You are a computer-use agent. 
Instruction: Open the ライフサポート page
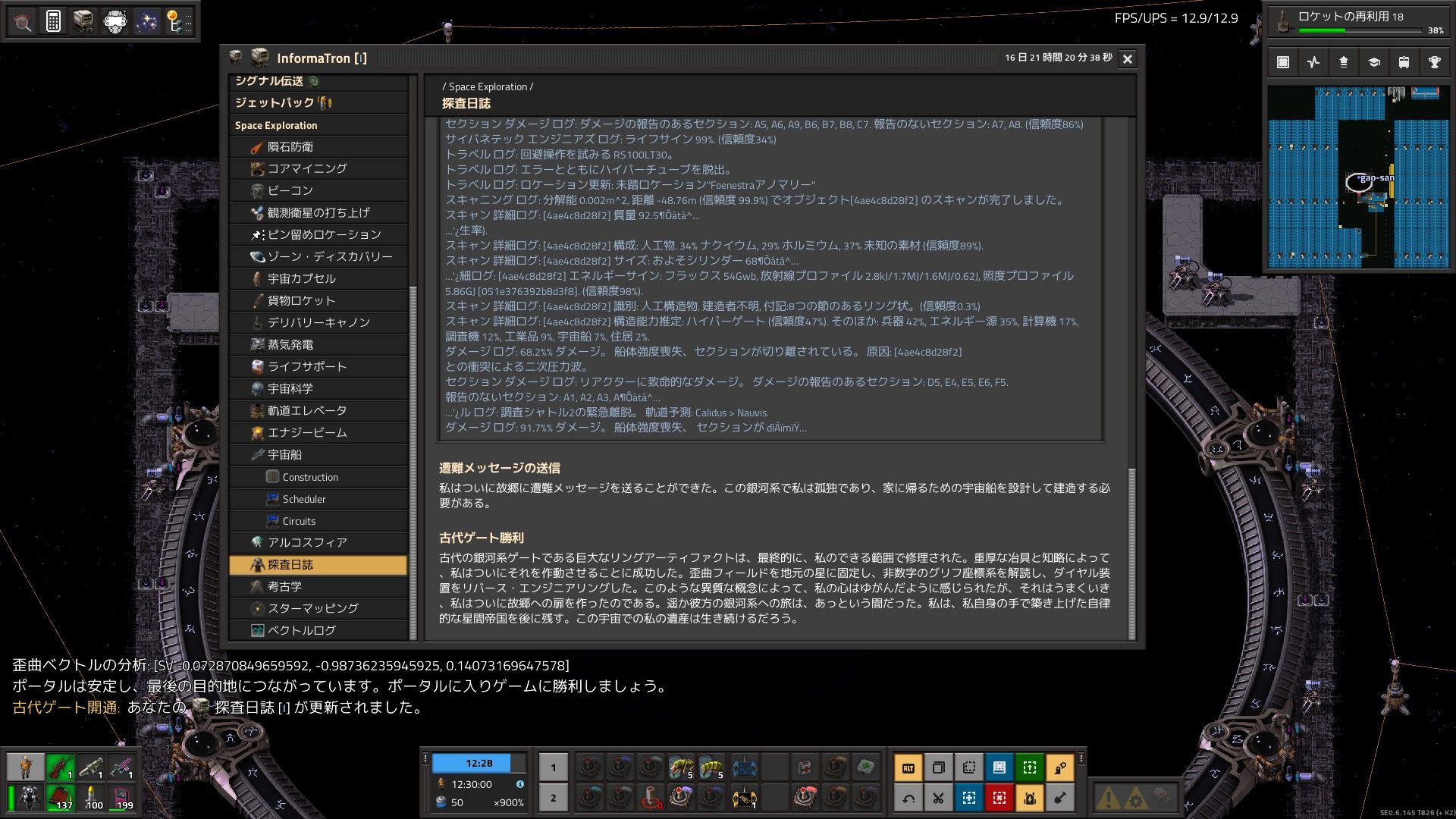click(x=318, y=367)
